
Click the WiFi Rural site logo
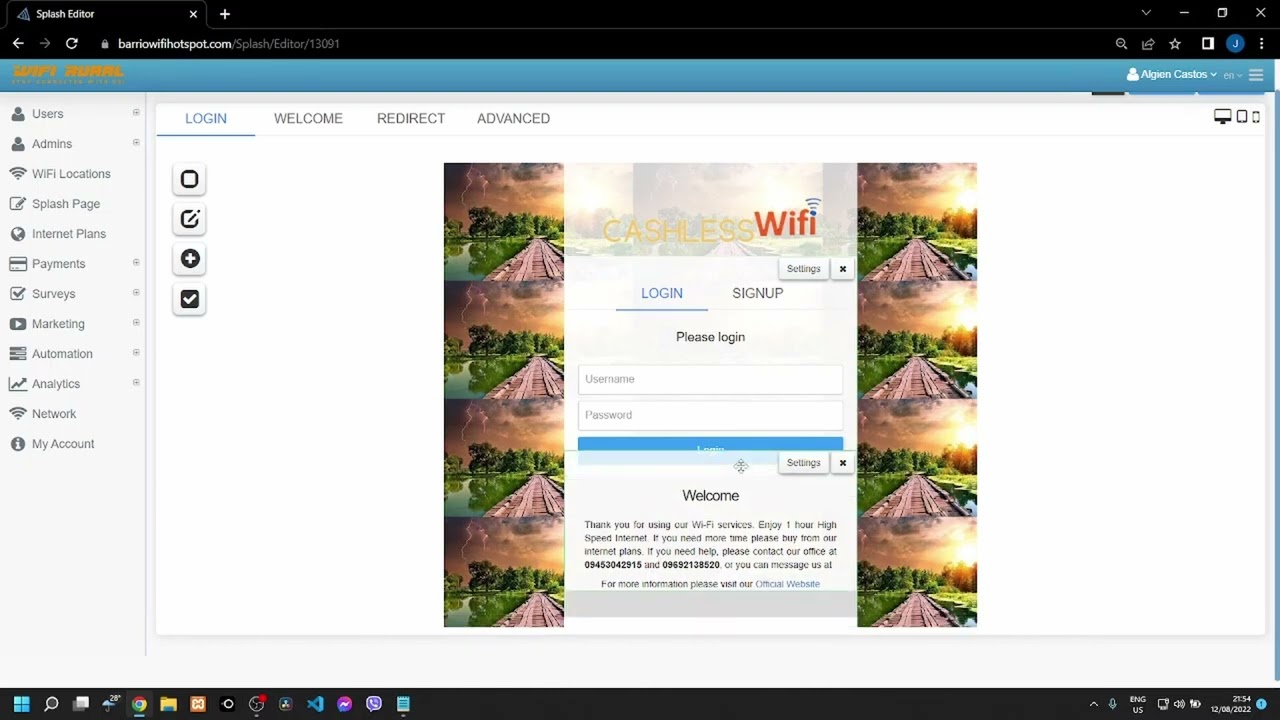(x=68, y=75)
